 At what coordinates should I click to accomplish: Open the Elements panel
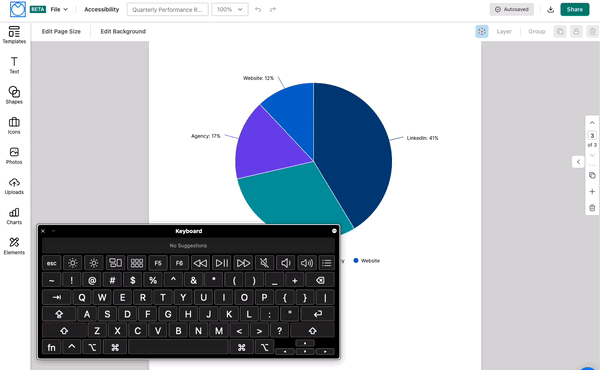[x=14, y=246]
